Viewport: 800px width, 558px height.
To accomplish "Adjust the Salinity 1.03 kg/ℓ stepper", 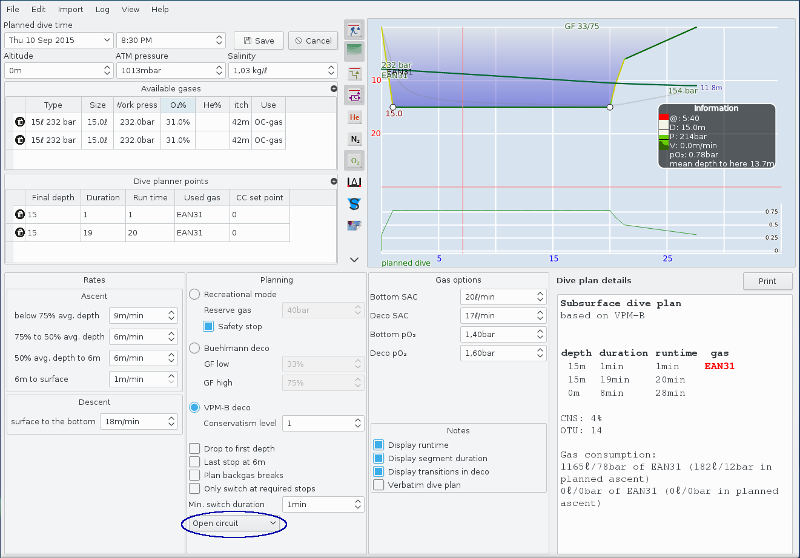I will 332,70.
